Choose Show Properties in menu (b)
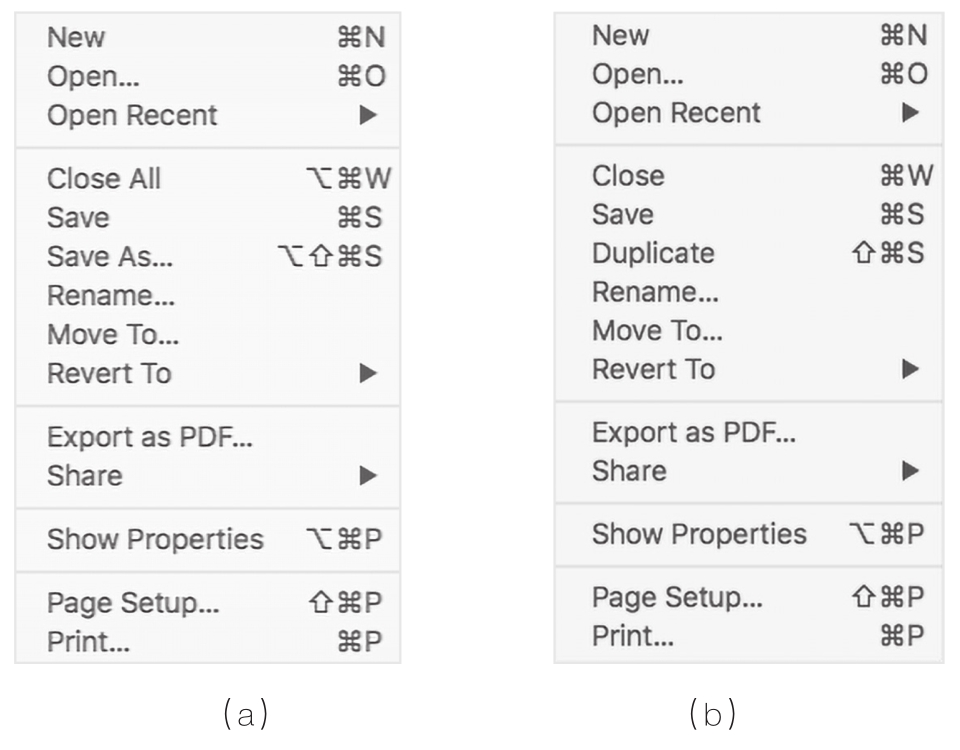 pyautogui.click(x=699, y=534)
